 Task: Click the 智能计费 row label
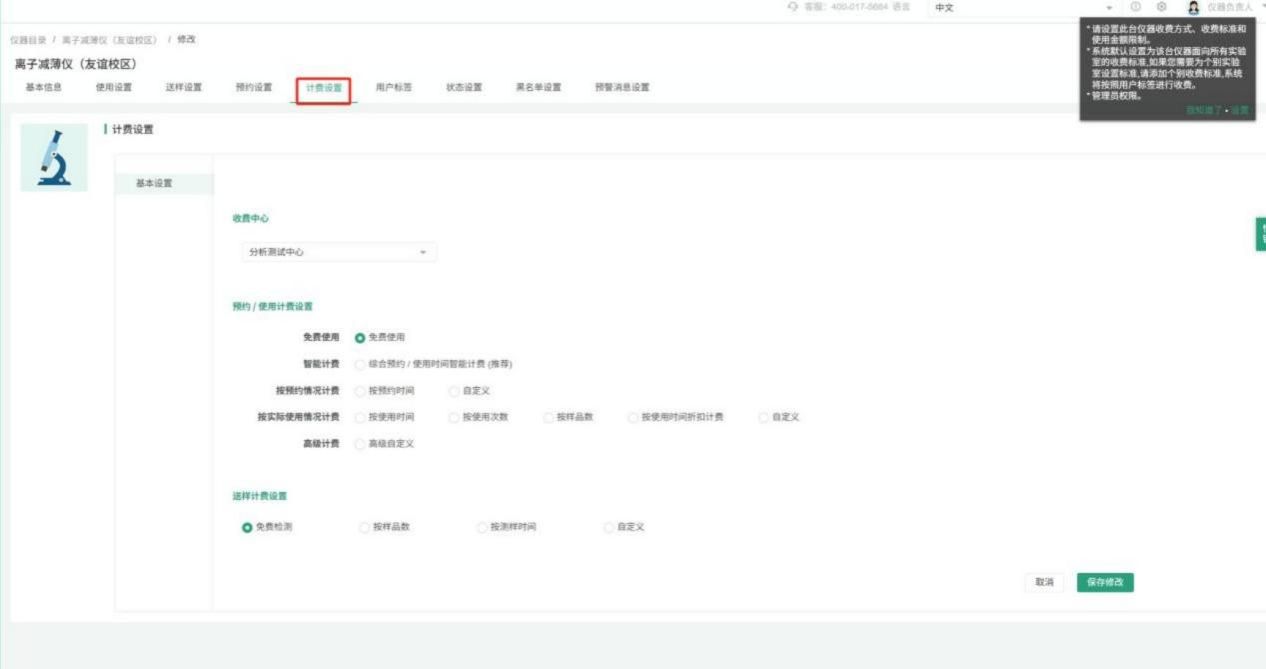pos(321,364)
